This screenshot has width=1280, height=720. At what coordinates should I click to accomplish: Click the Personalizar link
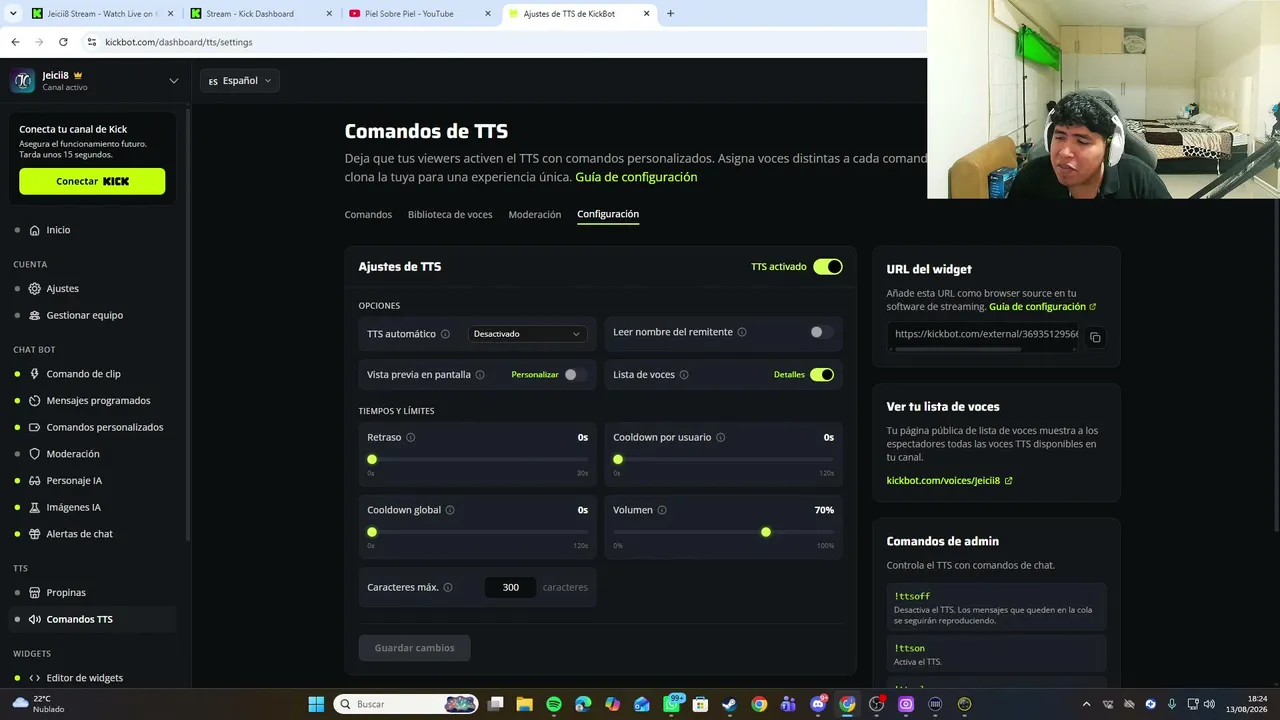click(x=535, y=375)
